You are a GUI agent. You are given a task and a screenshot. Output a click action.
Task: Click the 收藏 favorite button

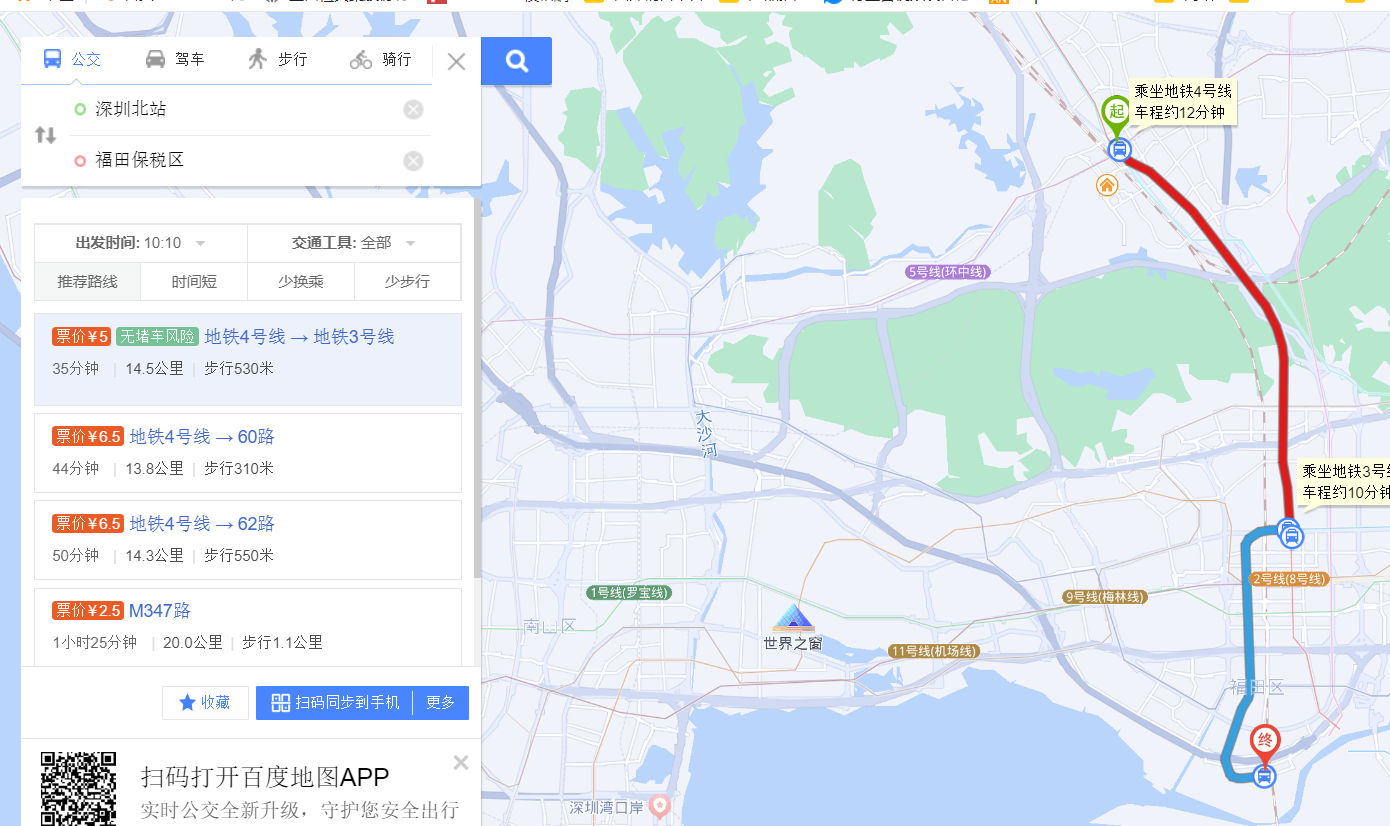point(205,703)
